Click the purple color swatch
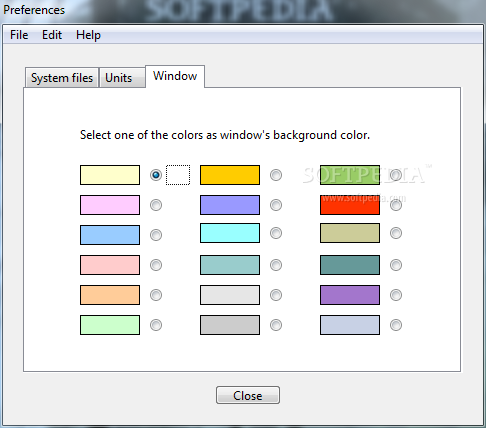Image resolution: width=486 pixels, height=428 pixels. pos(350,295)
